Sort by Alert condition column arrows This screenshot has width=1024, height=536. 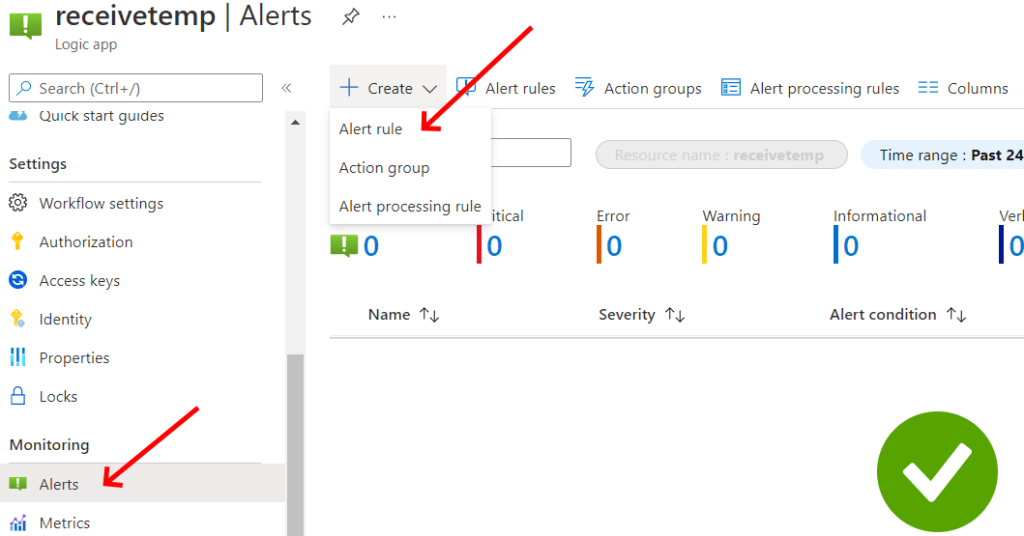click(x=956, y=315)
